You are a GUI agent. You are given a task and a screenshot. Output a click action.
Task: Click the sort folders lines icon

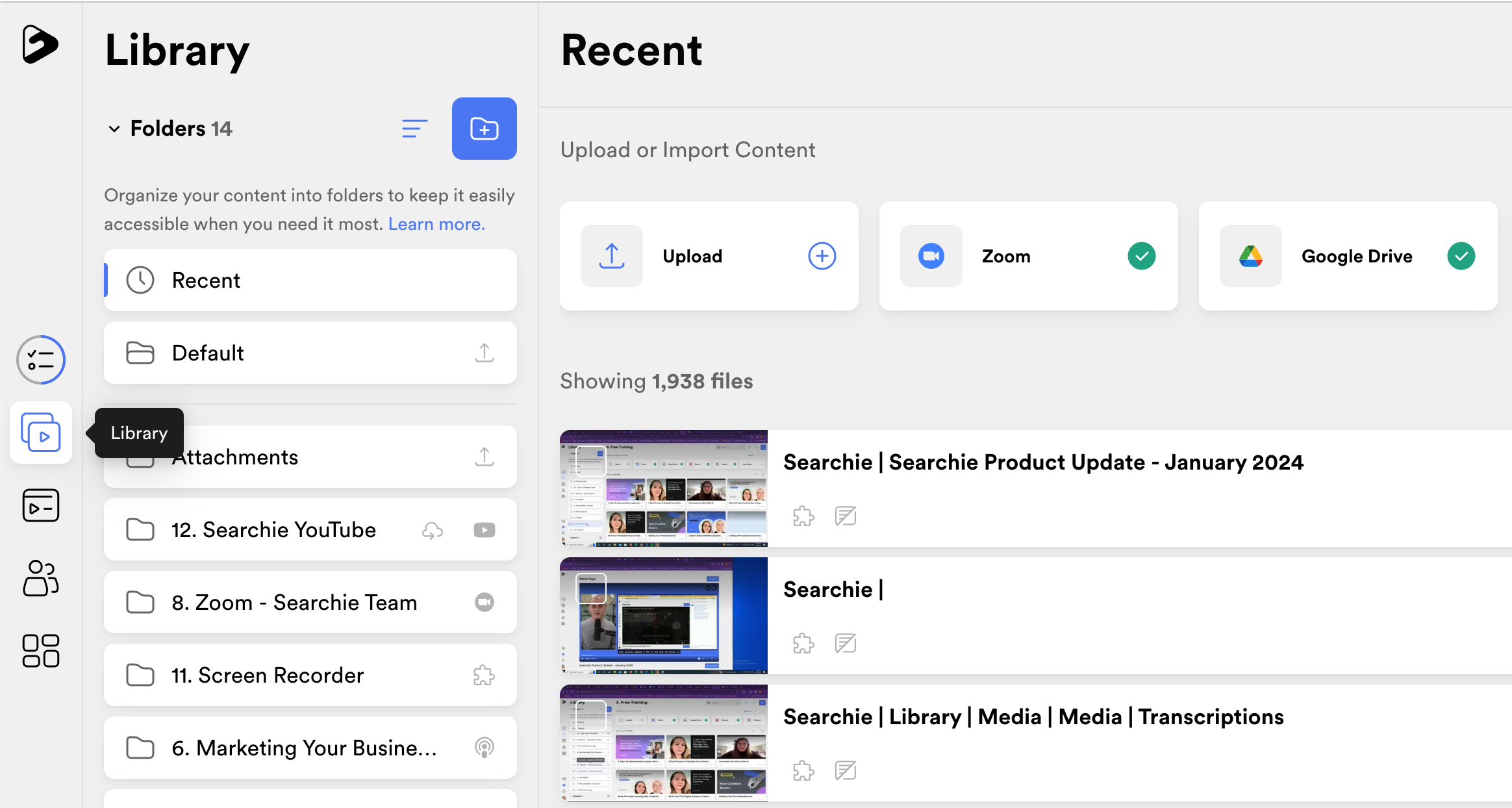[414, 129]
